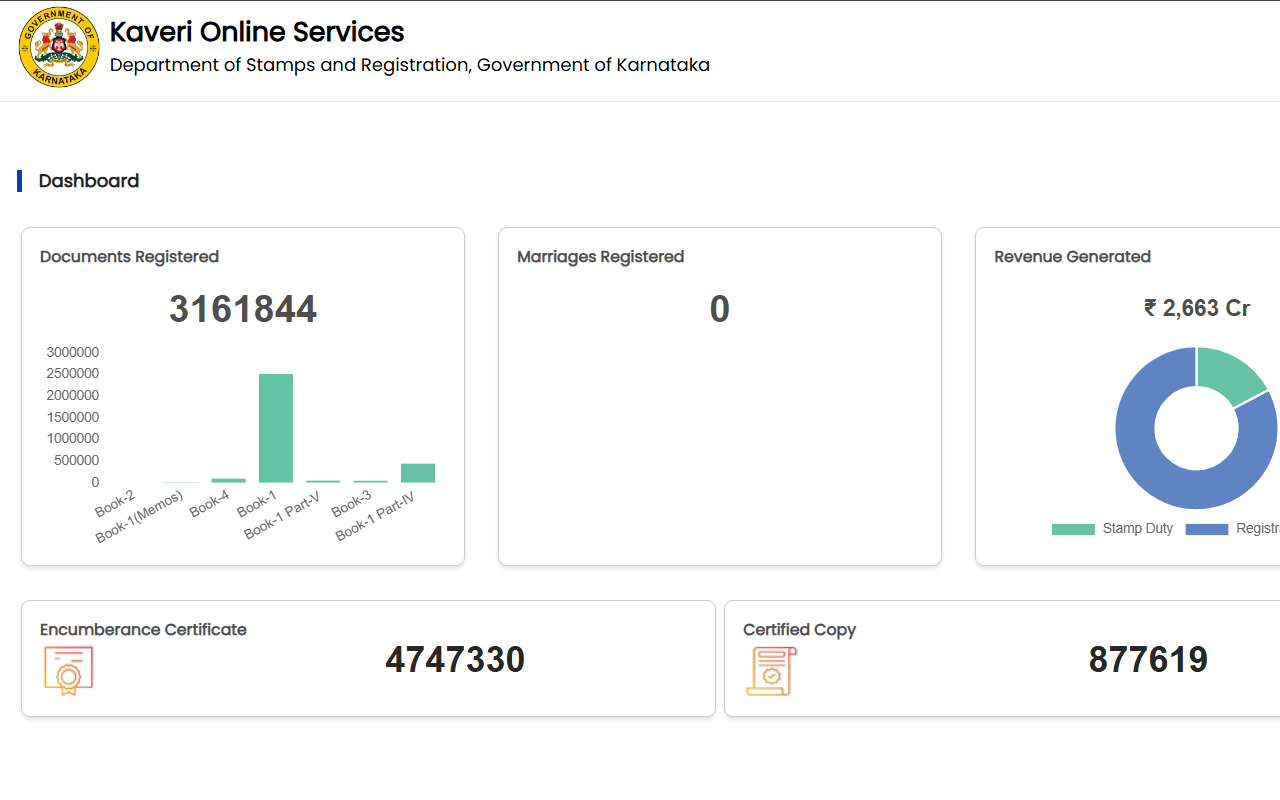Select the Book-1 Part-IV bar in chart

[418, 473]
